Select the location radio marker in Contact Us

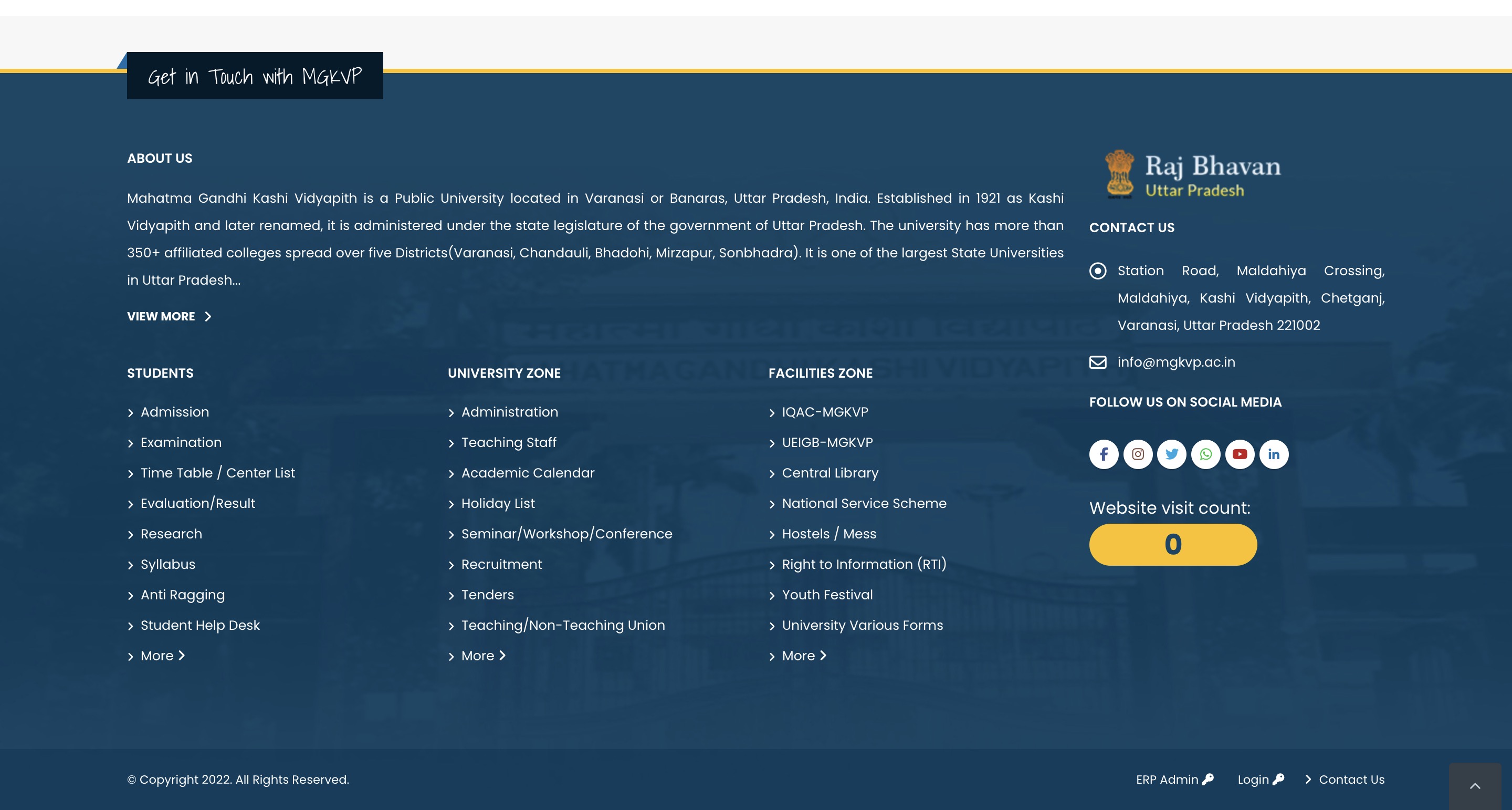(1098, 272)
